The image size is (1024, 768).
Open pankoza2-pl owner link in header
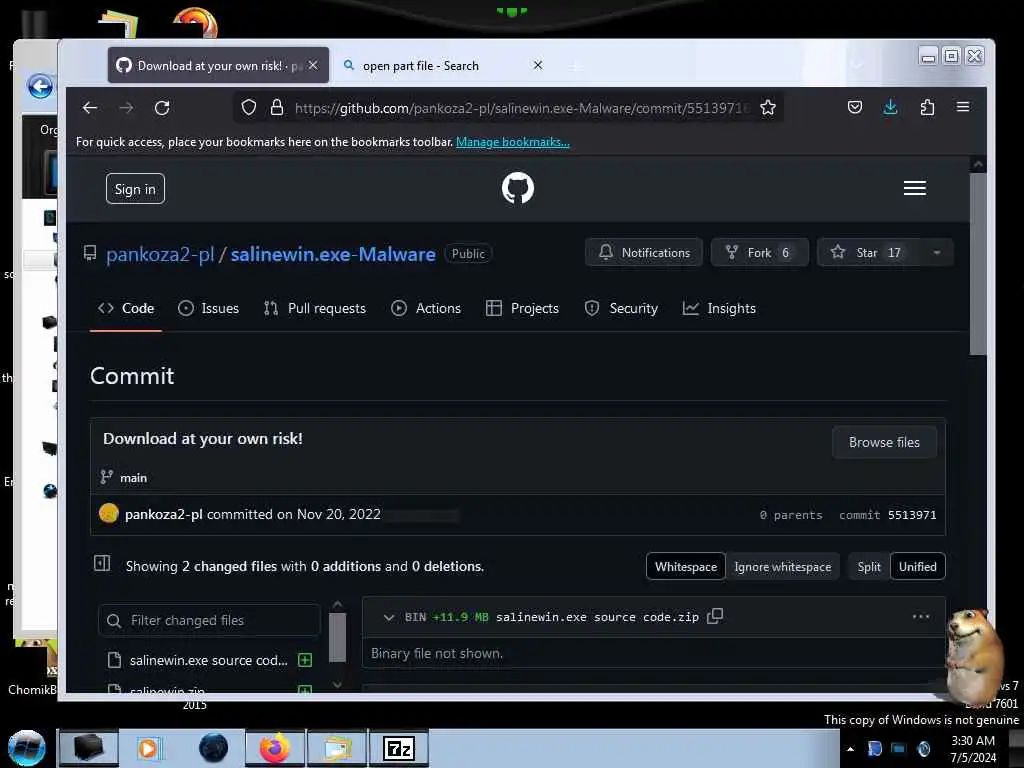[x=160, y=254]
